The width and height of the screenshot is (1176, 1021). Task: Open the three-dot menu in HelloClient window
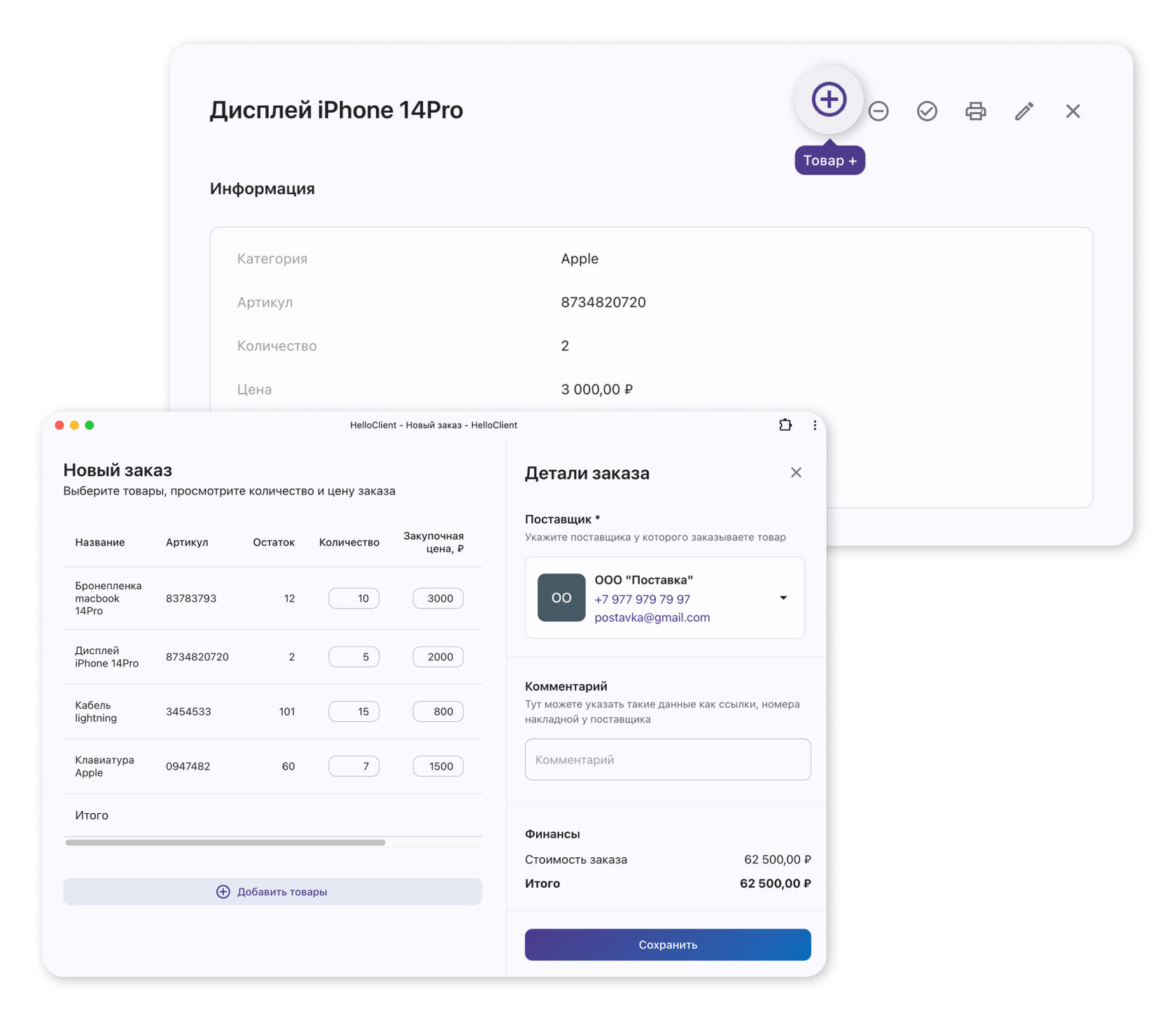coord(814,425)
